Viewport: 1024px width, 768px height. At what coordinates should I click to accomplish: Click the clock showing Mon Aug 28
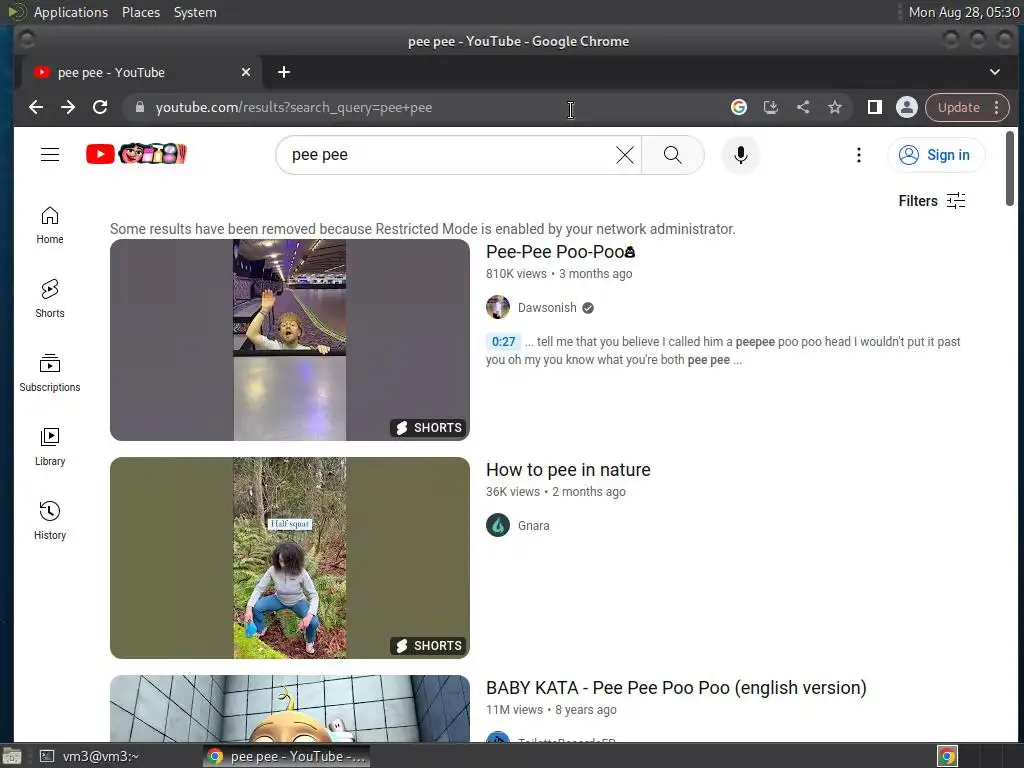pyautogui.click(x=964, y=12)
